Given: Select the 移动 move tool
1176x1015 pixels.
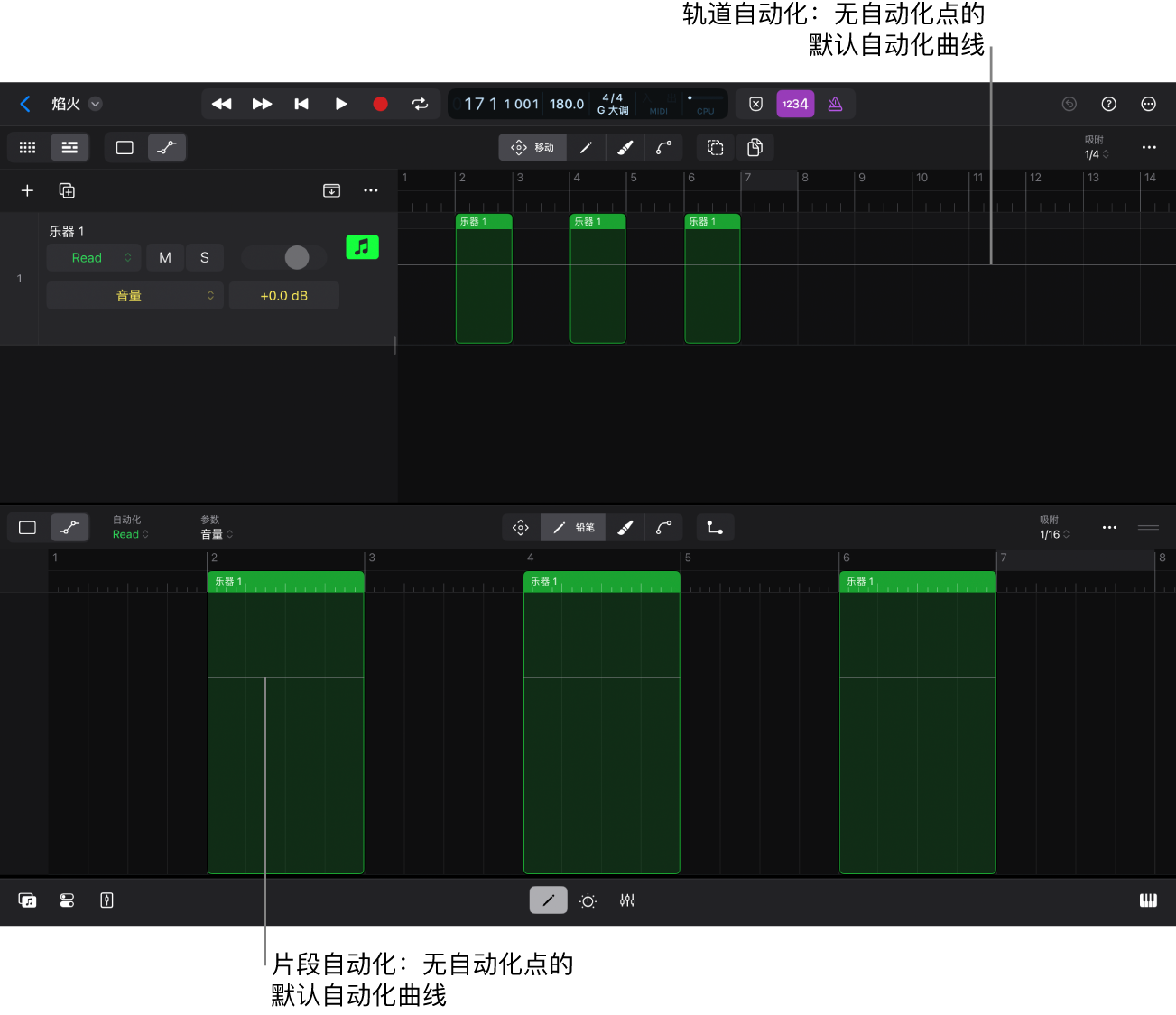Looking at the screenshot, I should 532,147.
